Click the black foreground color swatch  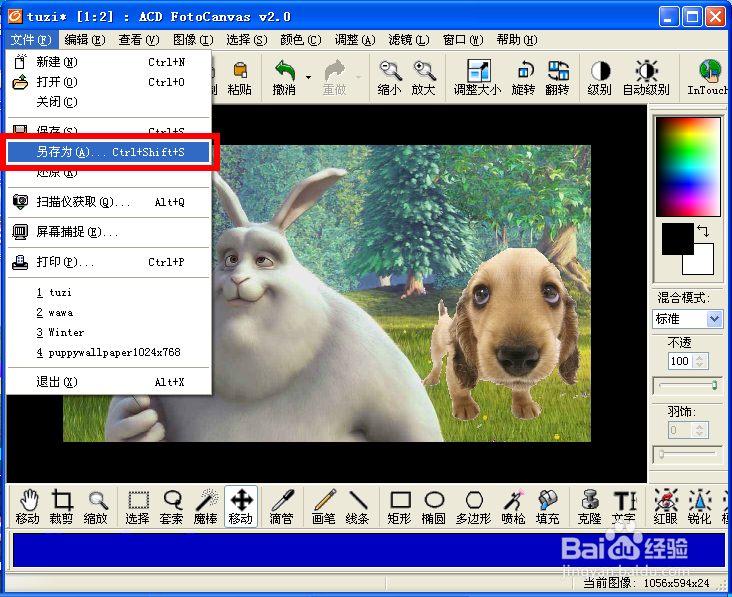(x=677, y=239)
